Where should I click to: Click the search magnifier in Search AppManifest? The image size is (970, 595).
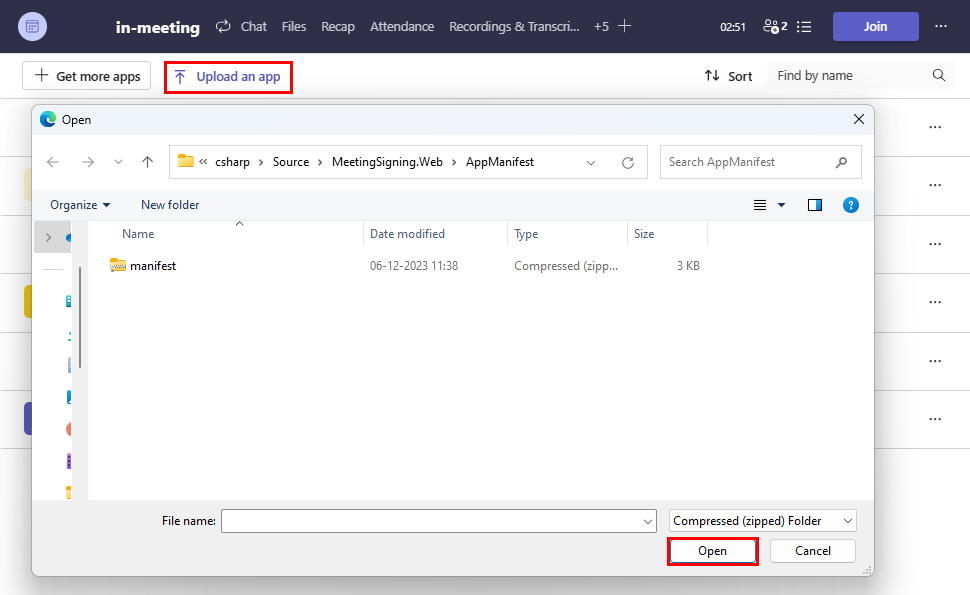841,162
